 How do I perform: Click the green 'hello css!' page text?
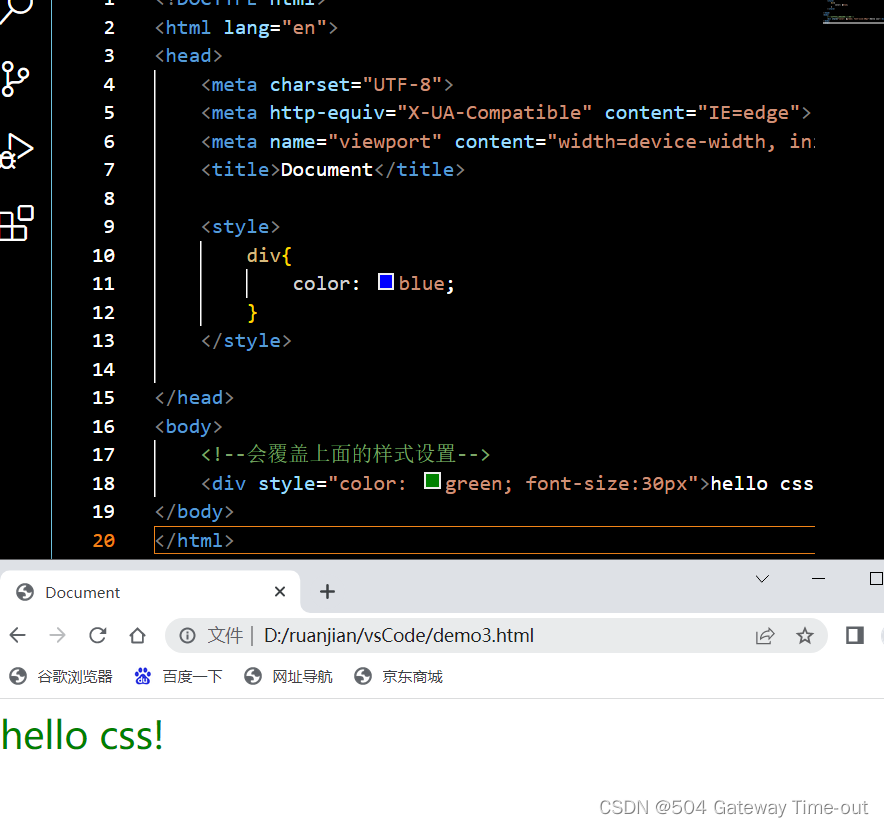(82, 736)
